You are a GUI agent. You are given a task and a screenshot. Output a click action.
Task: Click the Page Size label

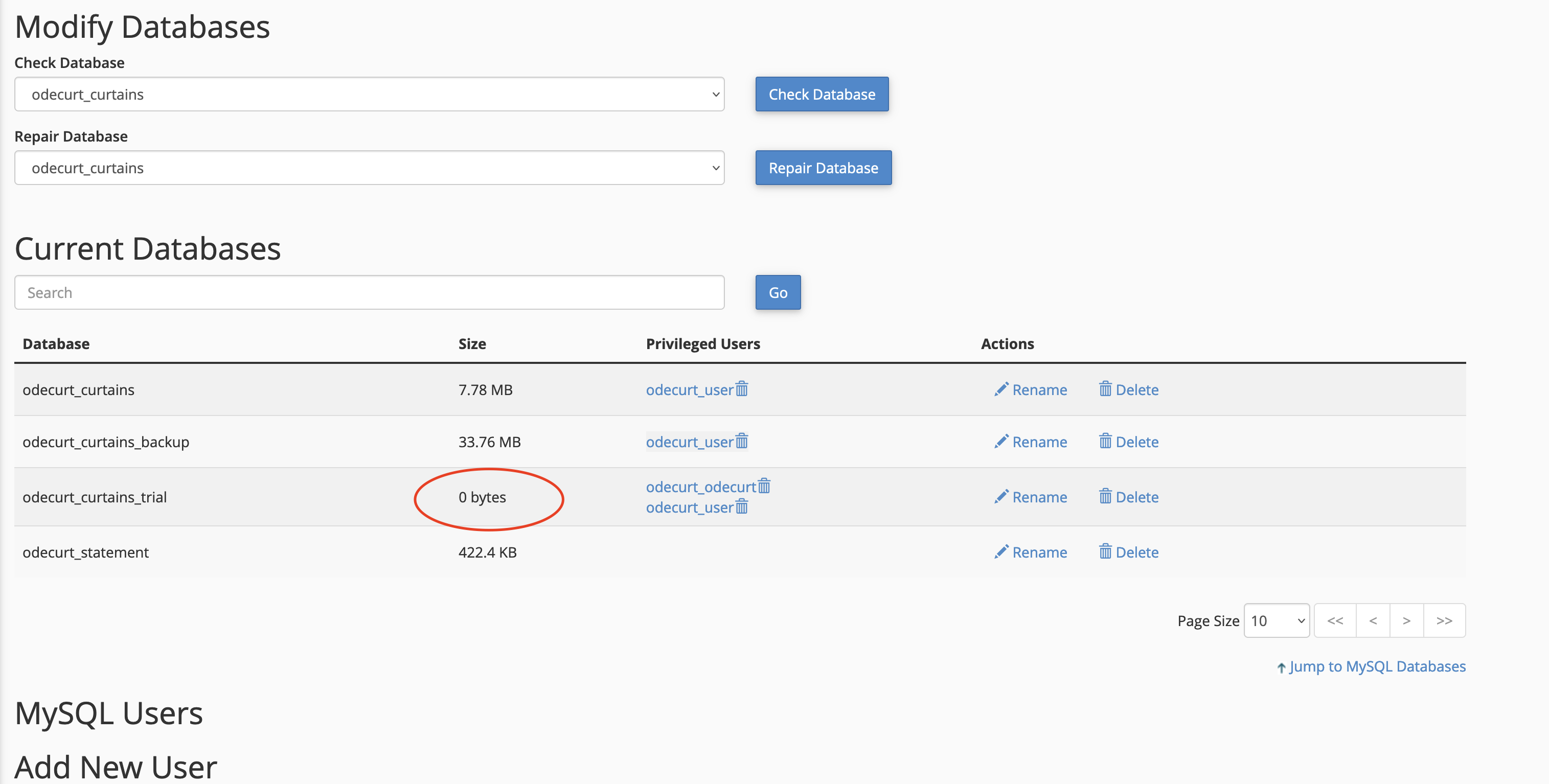[x=1209, y=621]
